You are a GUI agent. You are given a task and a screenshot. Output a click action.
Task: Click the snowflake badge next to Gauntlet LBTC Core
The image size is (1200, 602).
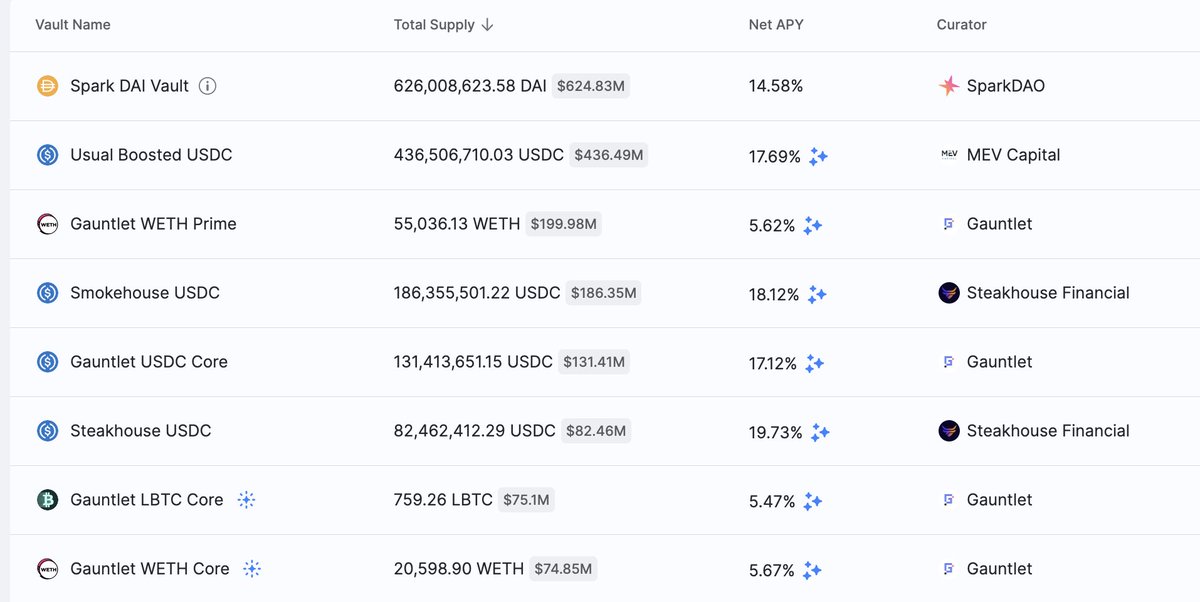tap(247, 500)
